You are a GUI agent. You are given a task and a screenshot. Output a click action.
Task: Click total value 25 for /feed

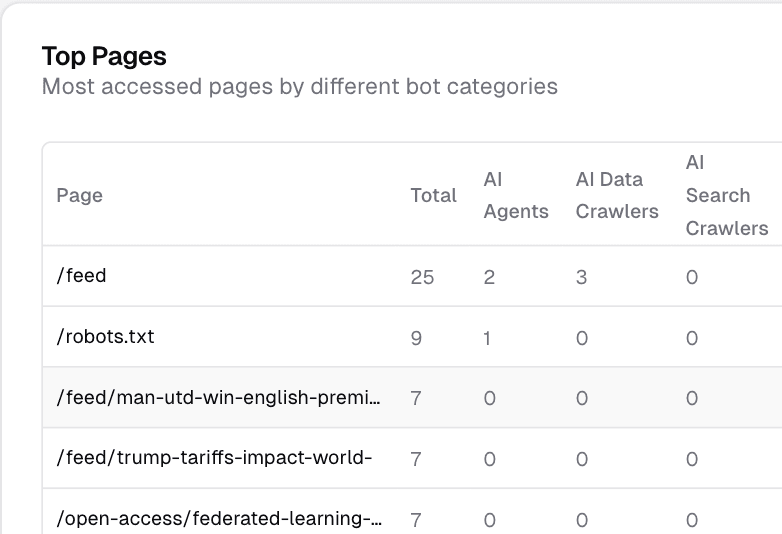pos(422,277)
